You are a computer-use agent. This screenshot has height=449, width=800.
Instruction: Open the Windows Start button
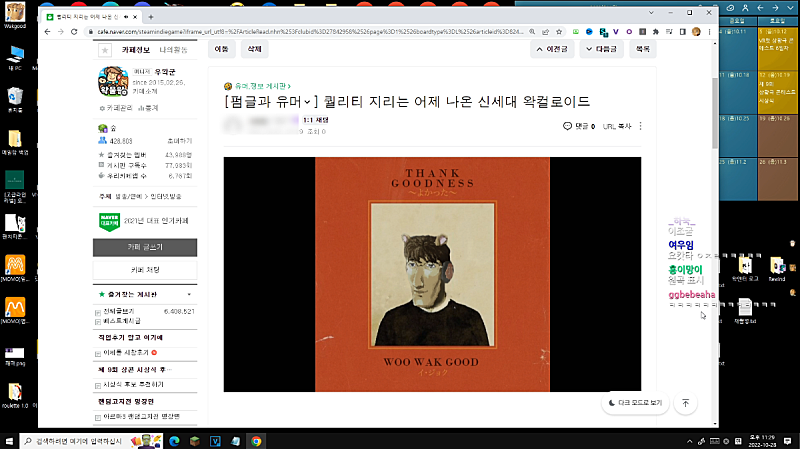pyautogui.click(x=9, y=441)
